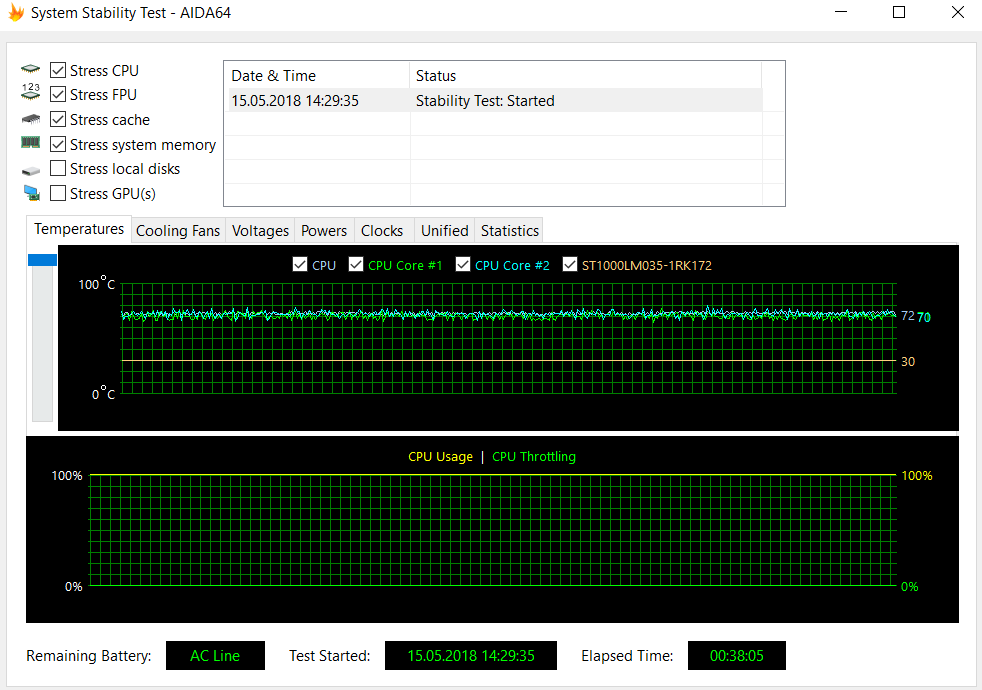Open the Voltages tab

click(x=260, y=231)
